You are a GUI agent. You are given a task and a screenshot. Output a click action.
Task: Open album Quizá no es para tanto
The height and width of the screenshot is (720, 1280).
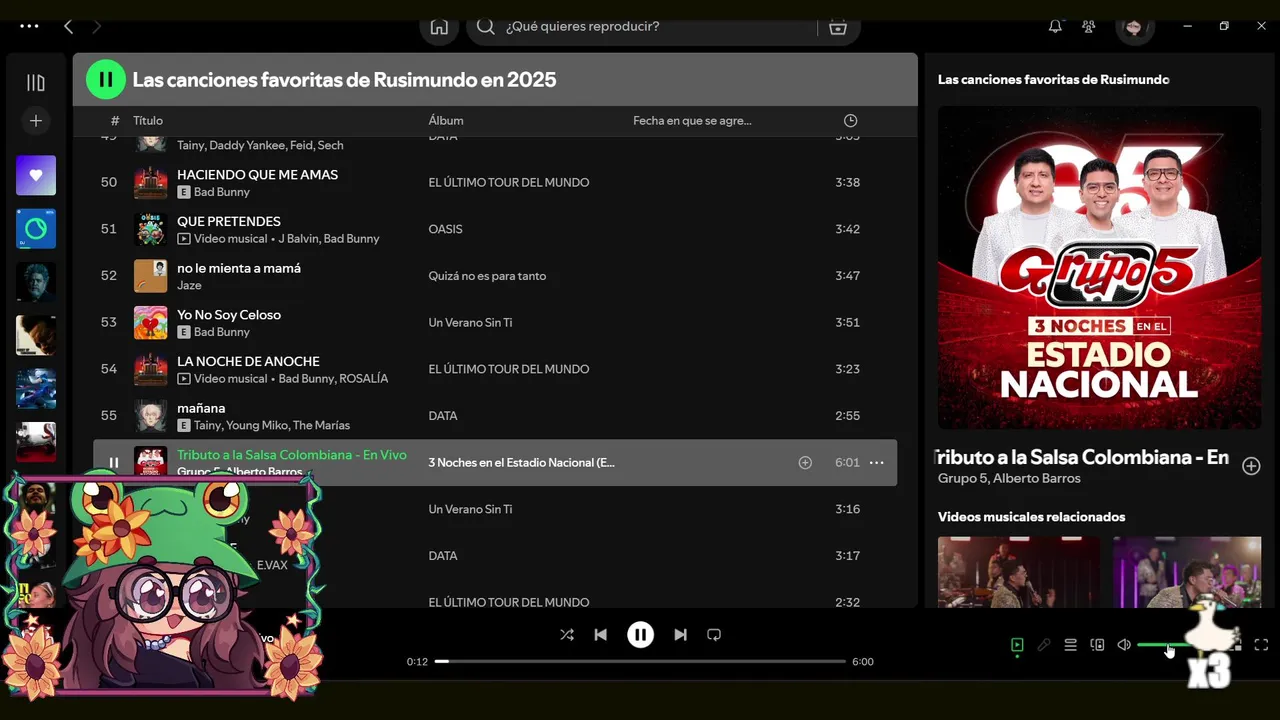487,276
